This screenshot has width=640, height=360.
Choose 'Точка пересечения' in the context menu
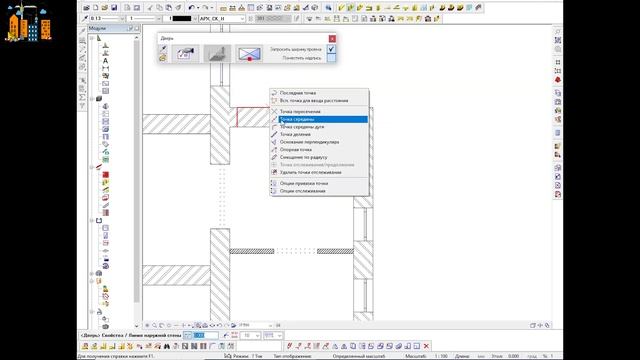(x=319, y=111)
